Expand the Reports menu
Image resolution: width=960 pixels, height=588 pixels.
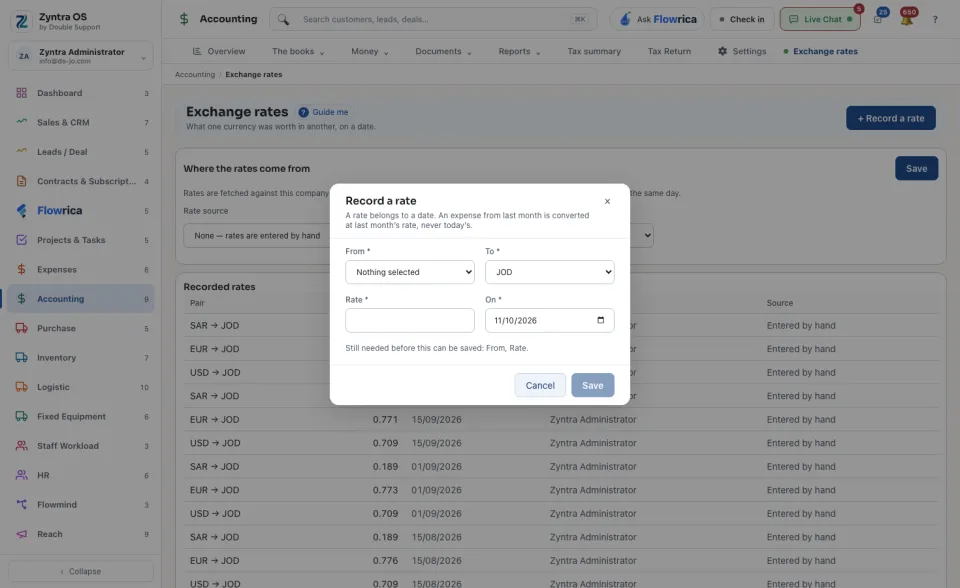(x=519, y=51)
